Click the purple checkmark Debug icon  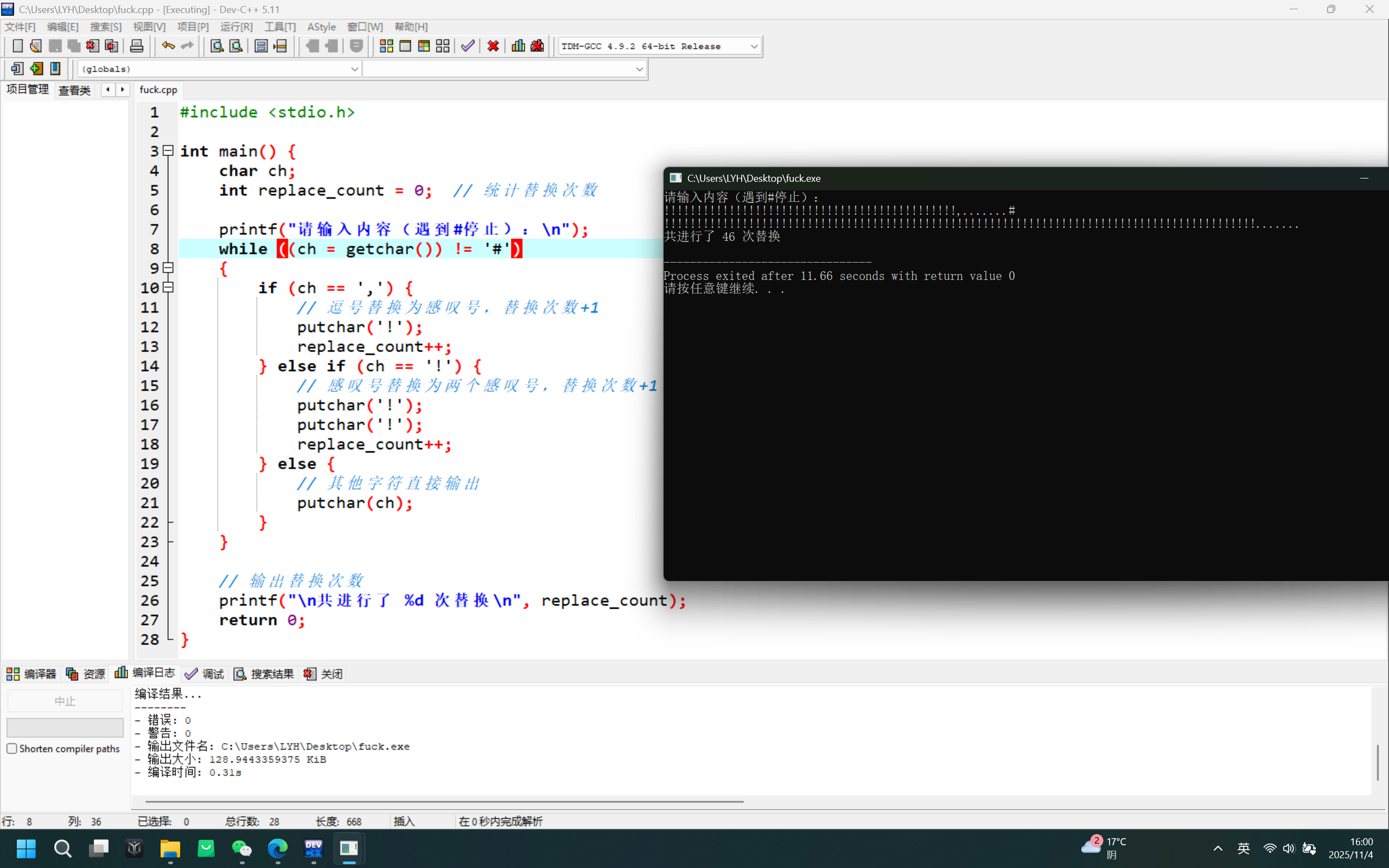click(468, 46)
